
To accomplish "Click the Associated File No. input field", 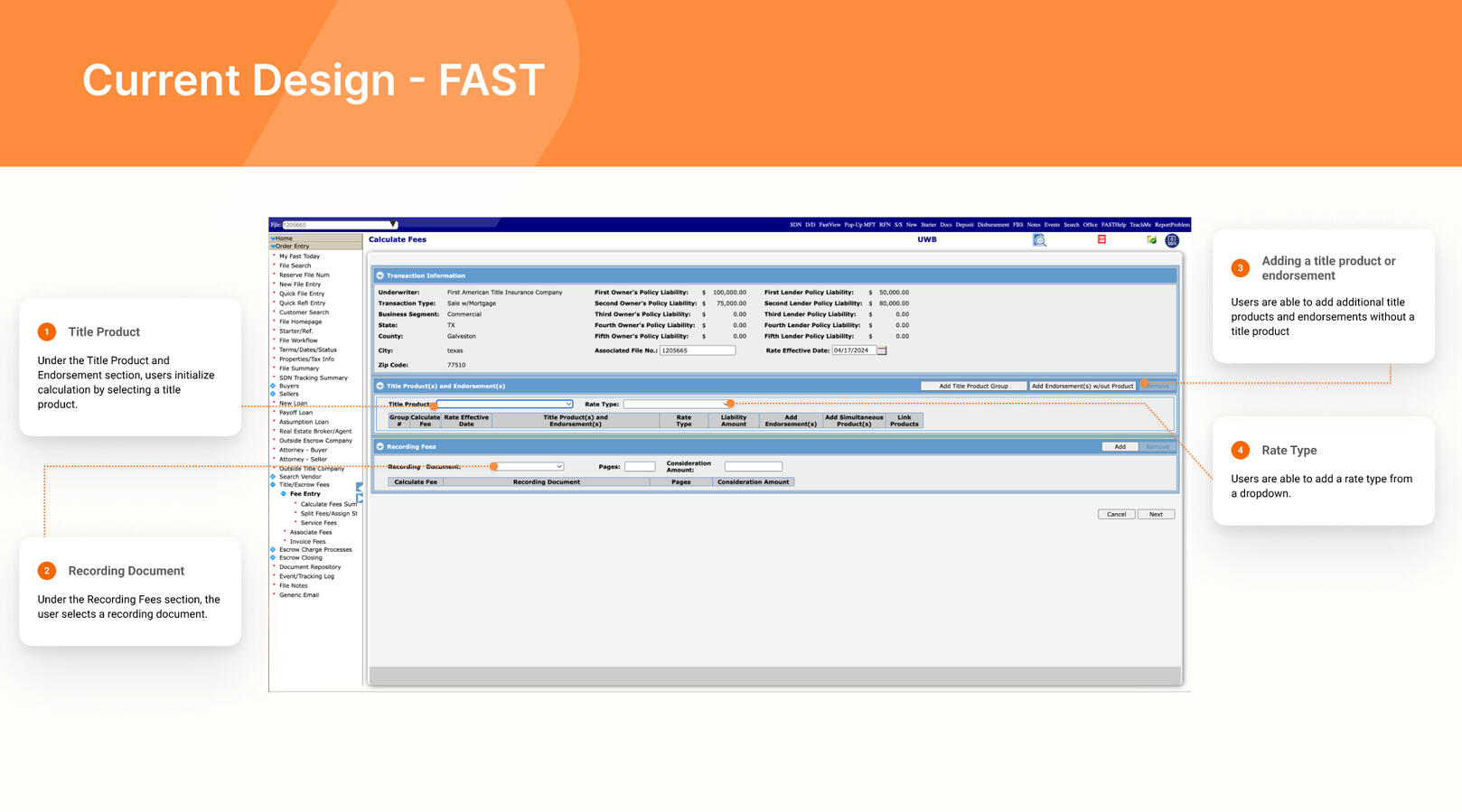I will click(x=697, y=350).
